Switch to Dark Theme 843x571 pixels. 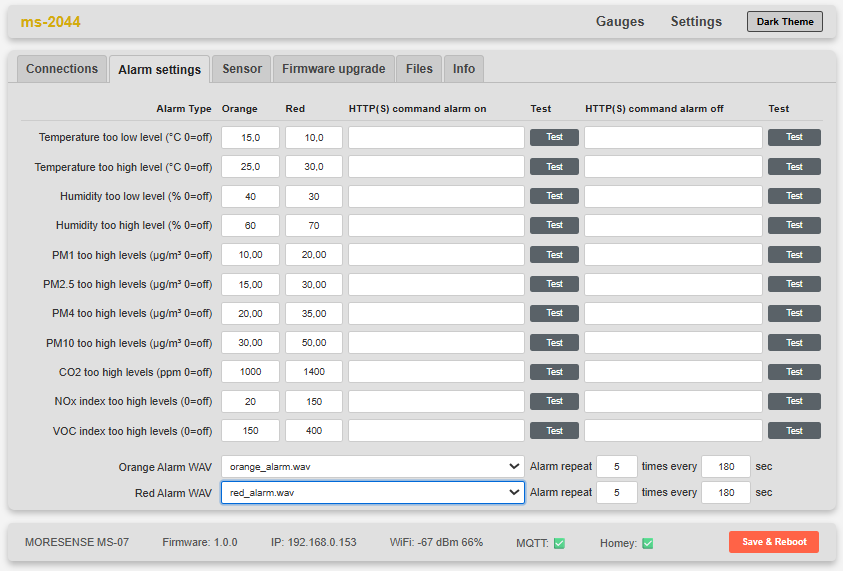(784, 22)
